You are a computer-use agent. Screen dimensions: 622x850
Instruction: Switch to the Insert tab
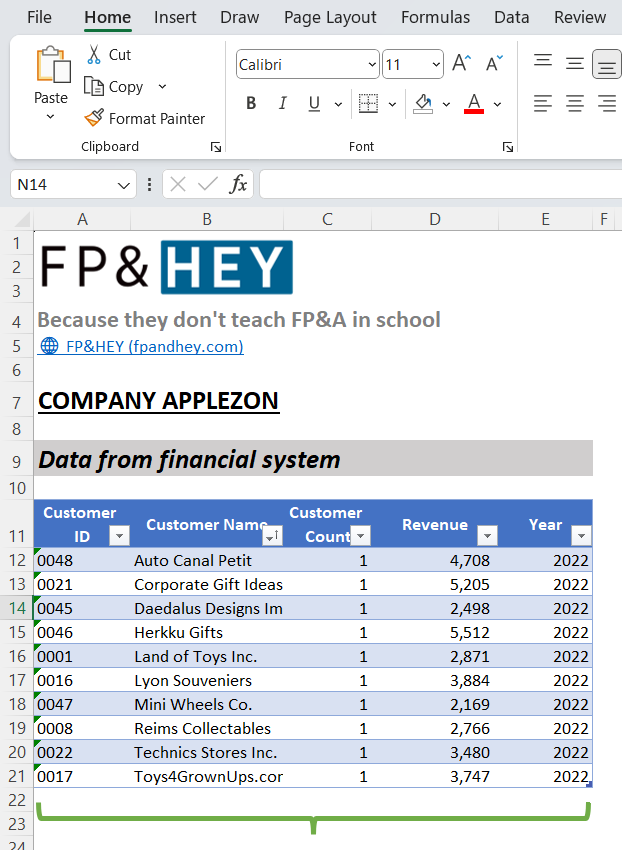[175, 17]
